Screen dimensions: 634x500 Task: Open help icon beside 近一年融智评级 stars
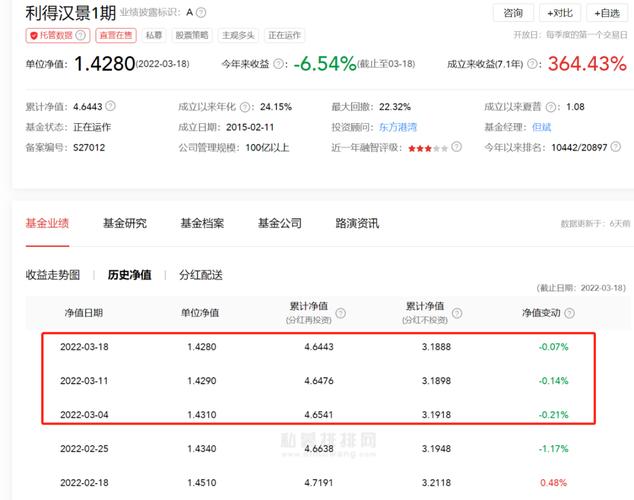pyautogui.click(x=456, y=147)
